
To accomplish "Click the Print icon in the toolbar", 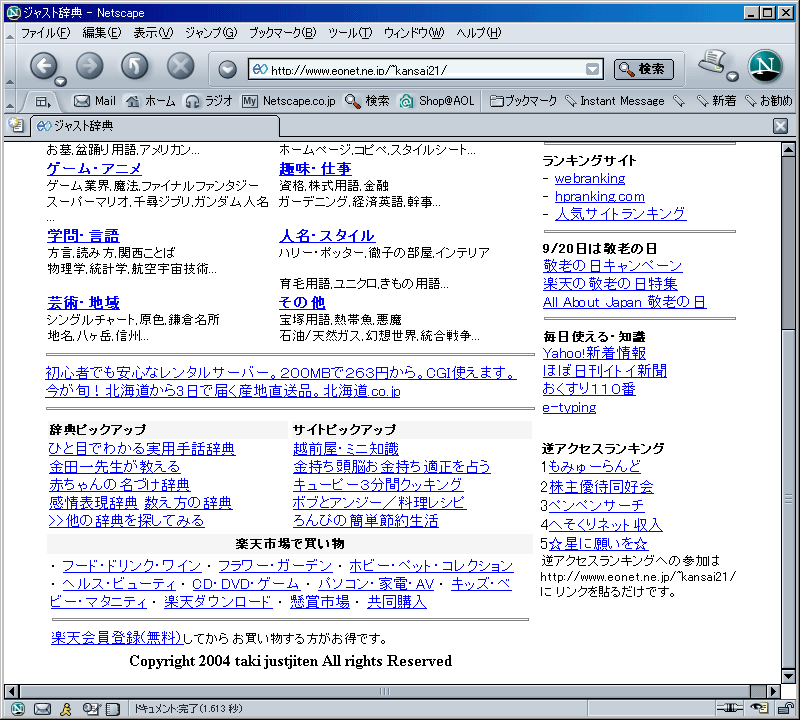I will pos(713,62).
